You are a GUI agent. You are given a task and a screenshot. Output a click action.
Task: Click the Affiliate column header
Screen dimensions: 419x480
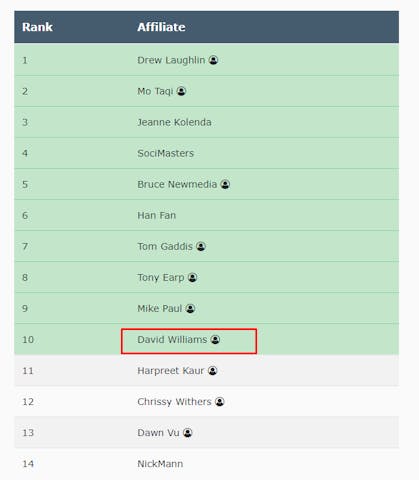(x=161, y=27)
